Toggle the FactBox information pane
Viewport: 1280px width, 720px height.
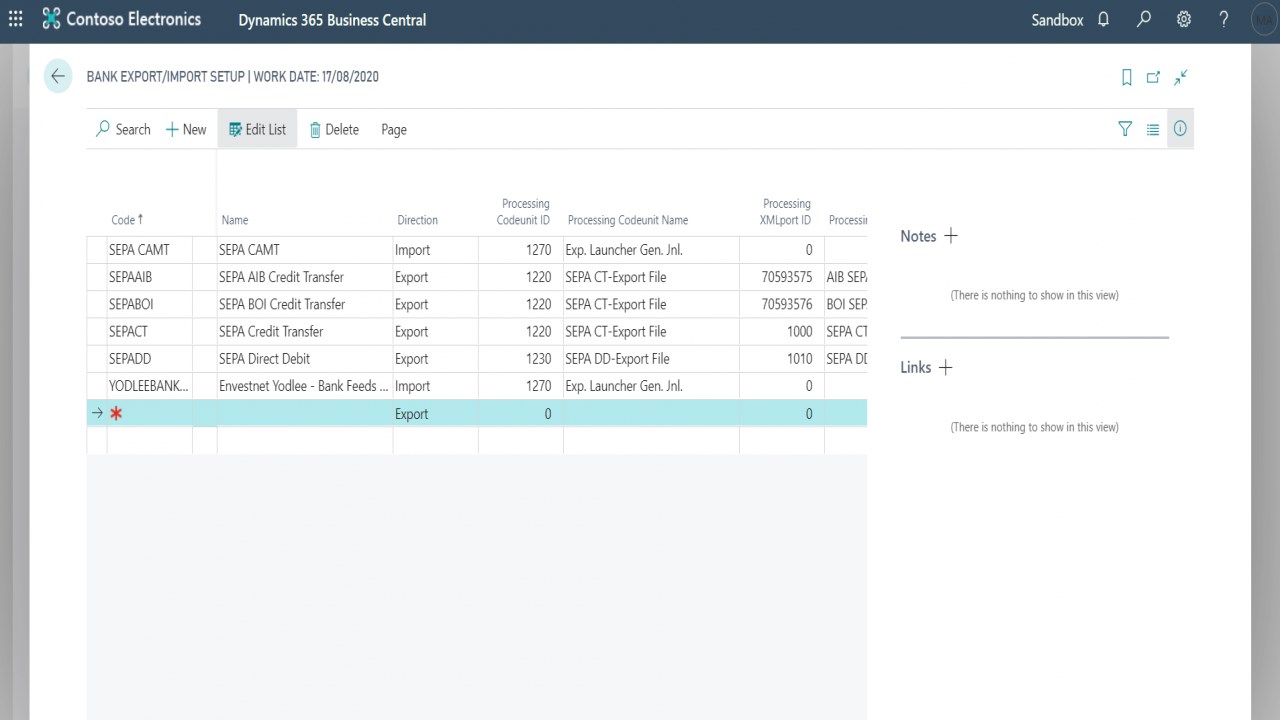pos(1180,129)
